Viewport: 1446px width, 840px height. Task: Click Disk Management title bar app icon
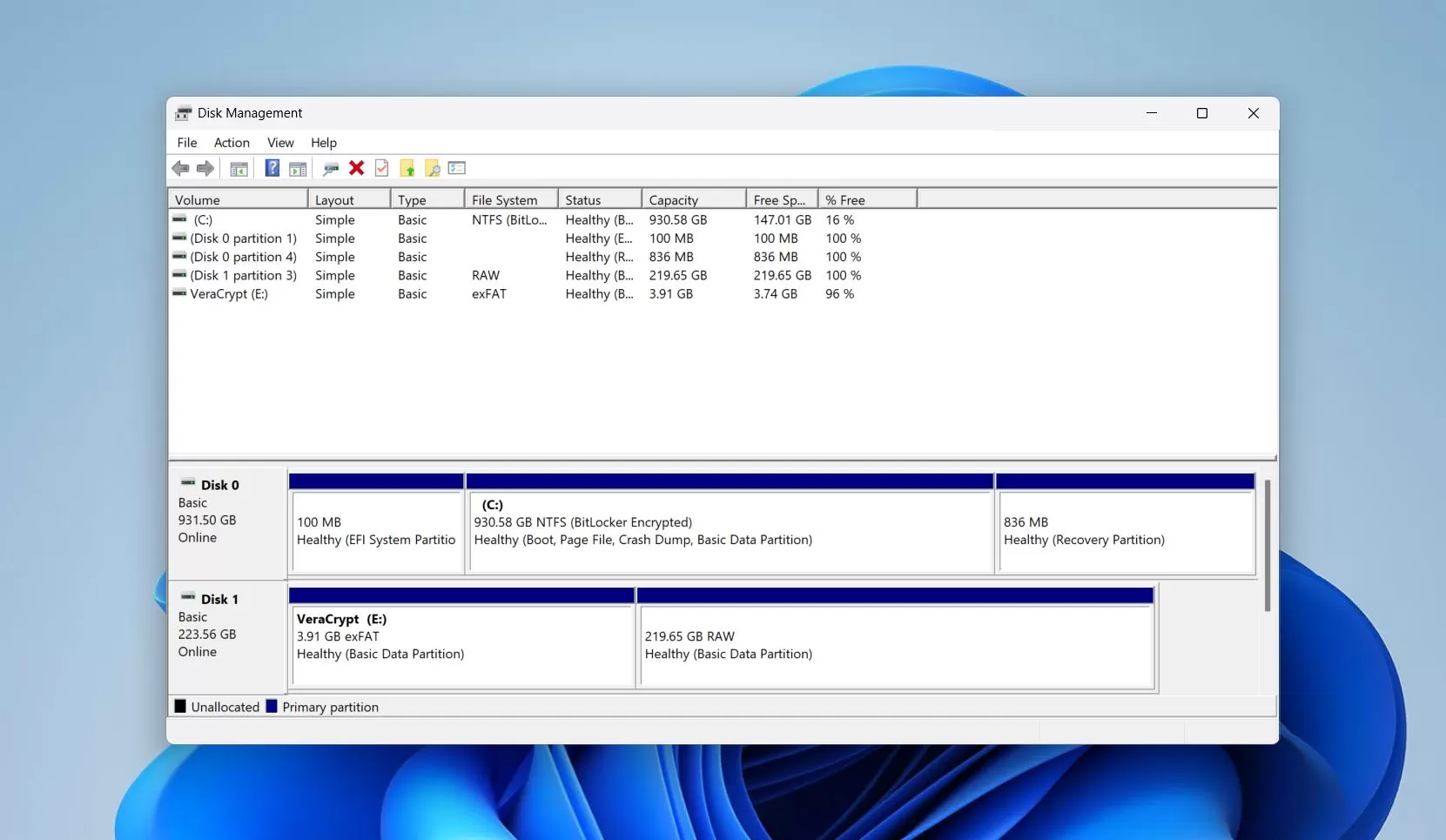[x=183, y=113]
